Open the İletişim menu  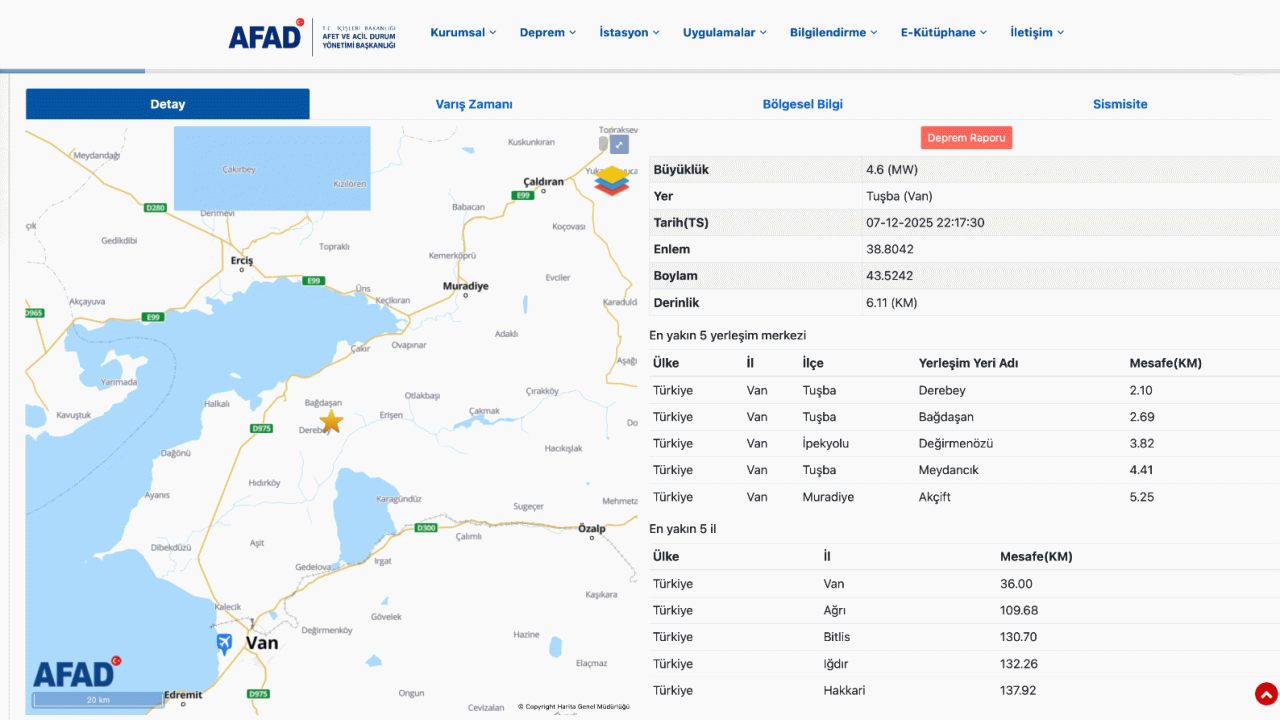1036,32
